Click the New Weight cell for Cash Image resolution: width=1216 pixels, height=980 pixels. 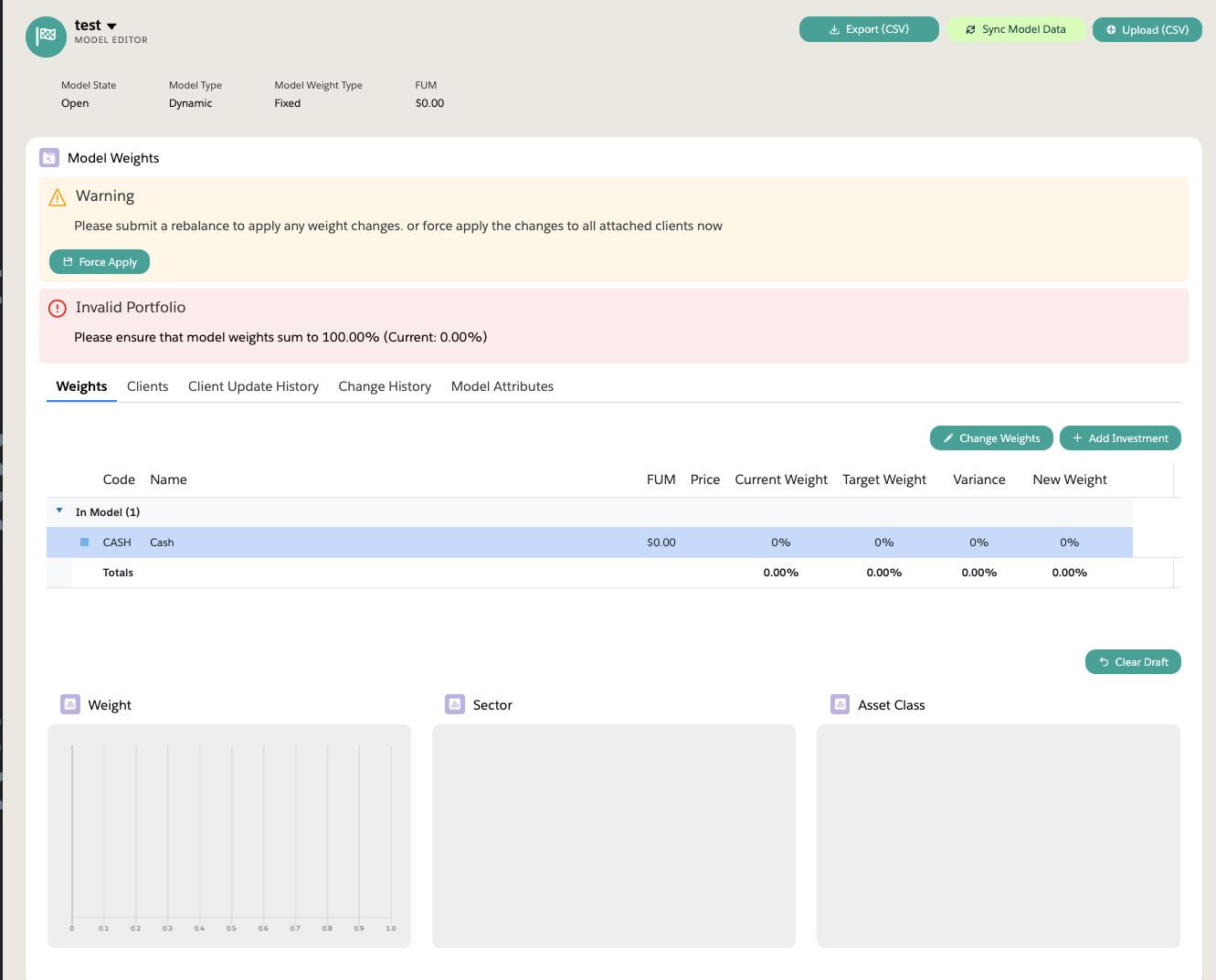(x=1069, y=543)
